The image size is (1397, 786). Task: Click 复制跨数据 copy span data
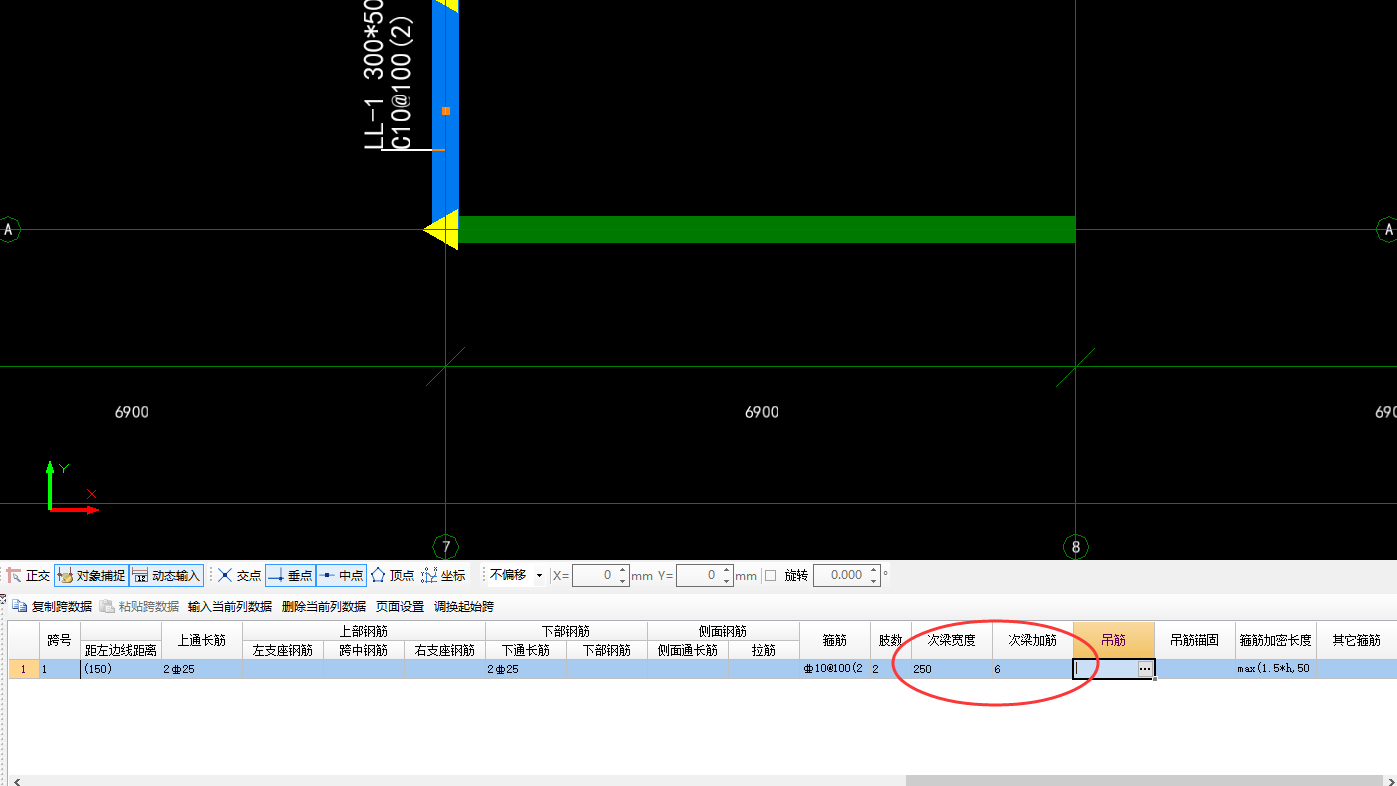pos(52,606)
